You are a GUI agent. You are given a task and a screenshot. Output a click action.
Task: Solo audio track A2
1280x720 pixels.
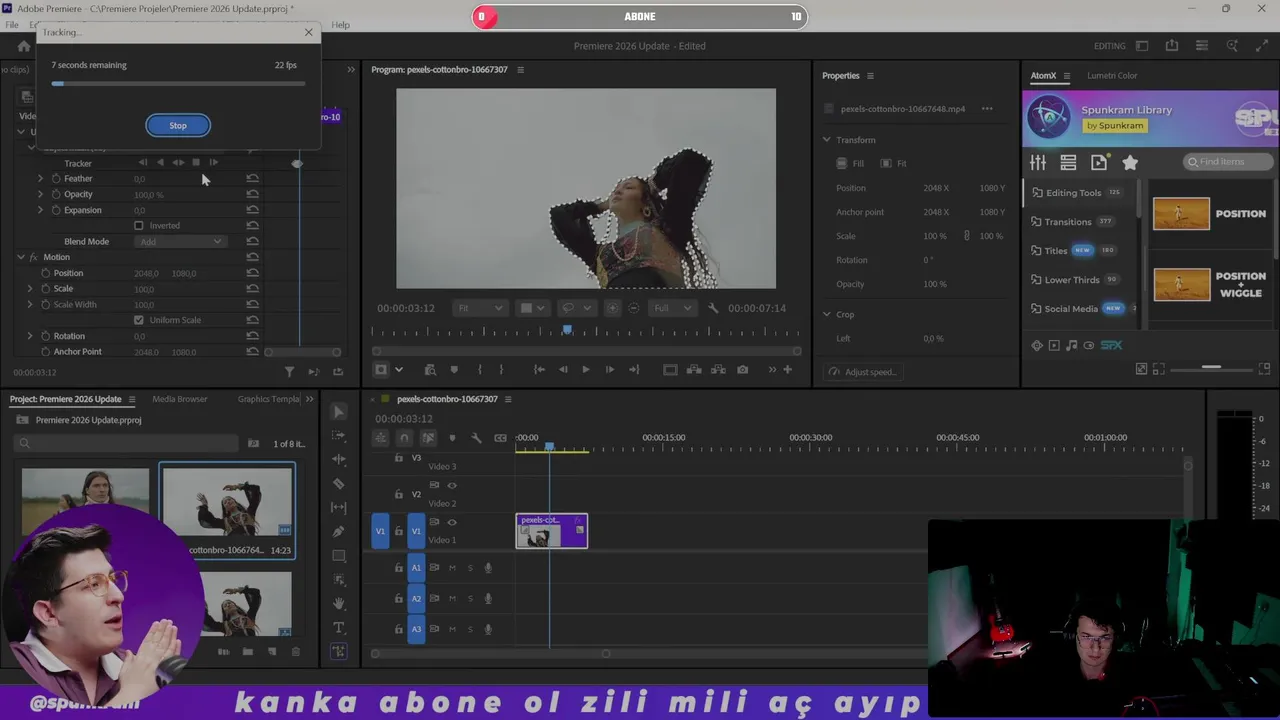tap(470, 598)
